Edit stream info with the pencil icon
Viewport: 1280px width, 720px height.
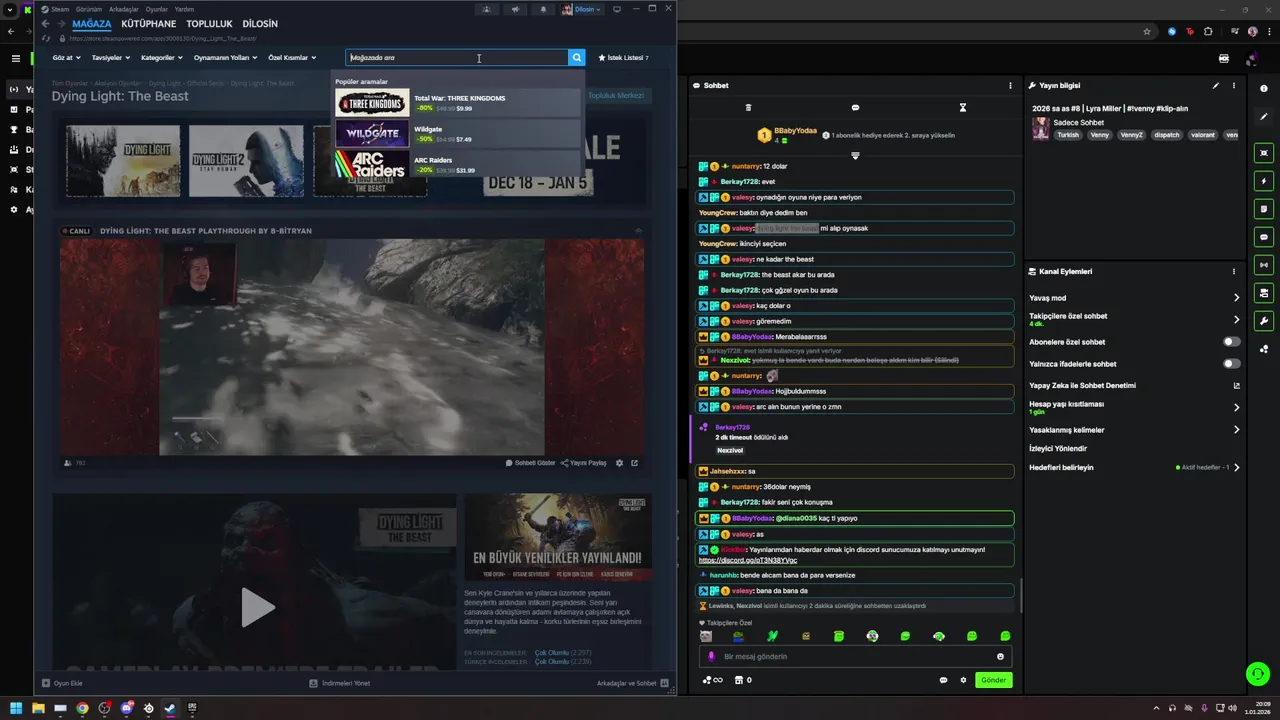pos(1216,86)
